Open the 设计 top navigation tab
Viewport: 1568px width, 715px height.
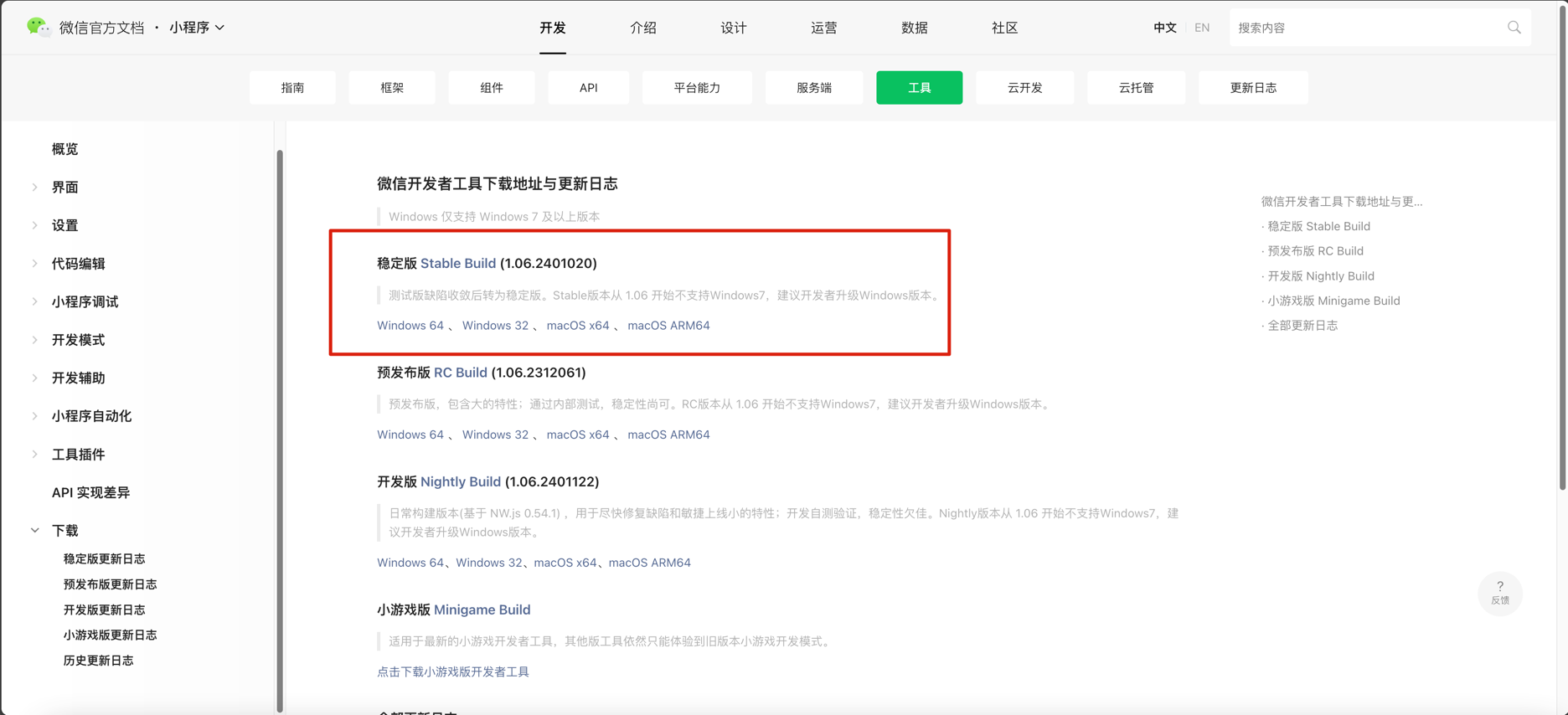(x=734, y=28)
